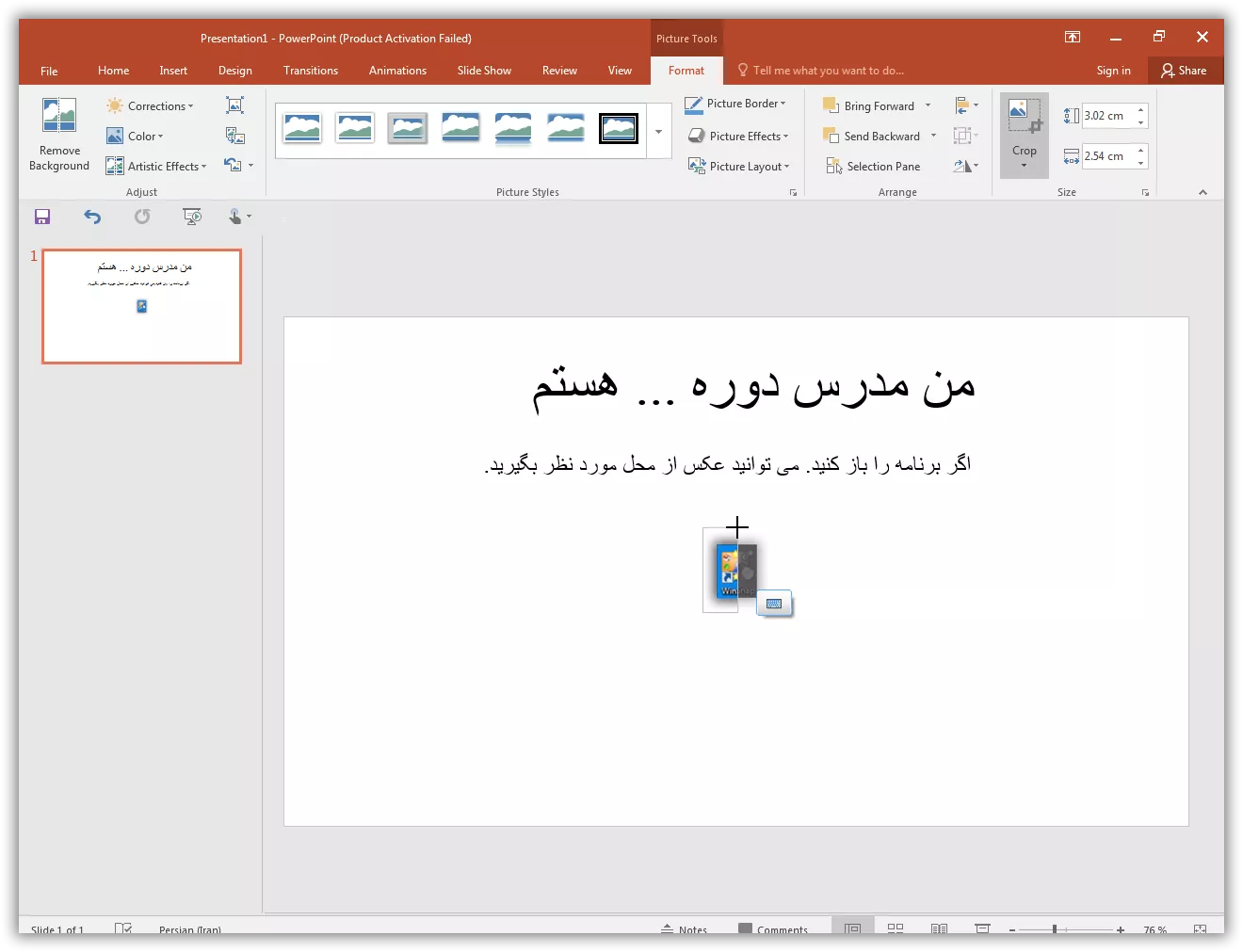Apply sixth picture style with soft edges
Image resolution: width=1243 pixels, height=952 pixels.
pos(566,128)
